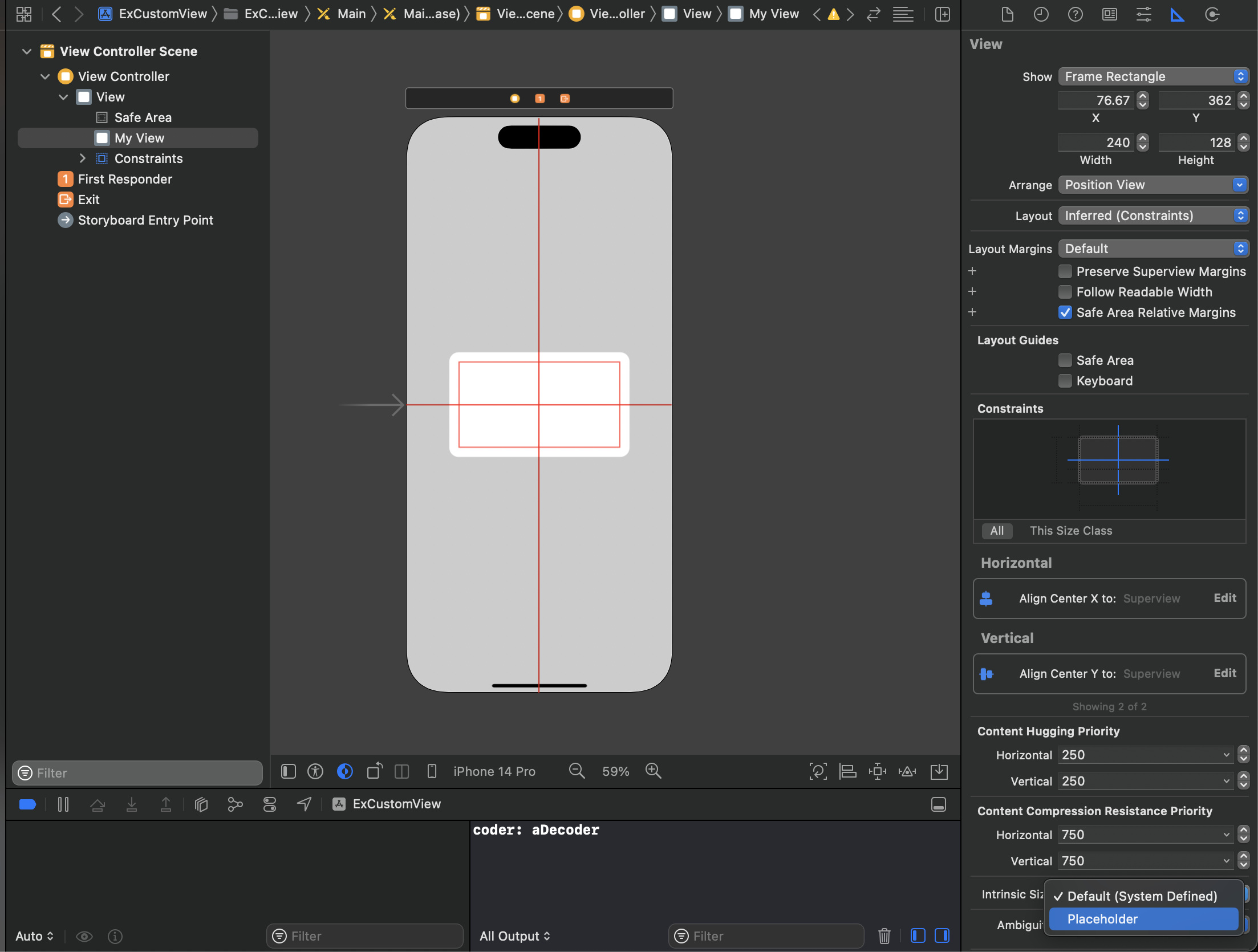Viewport: 1258px width, 952px height.
Task: Edit the Align Center Y constraint
Action: click(1224, 673)
